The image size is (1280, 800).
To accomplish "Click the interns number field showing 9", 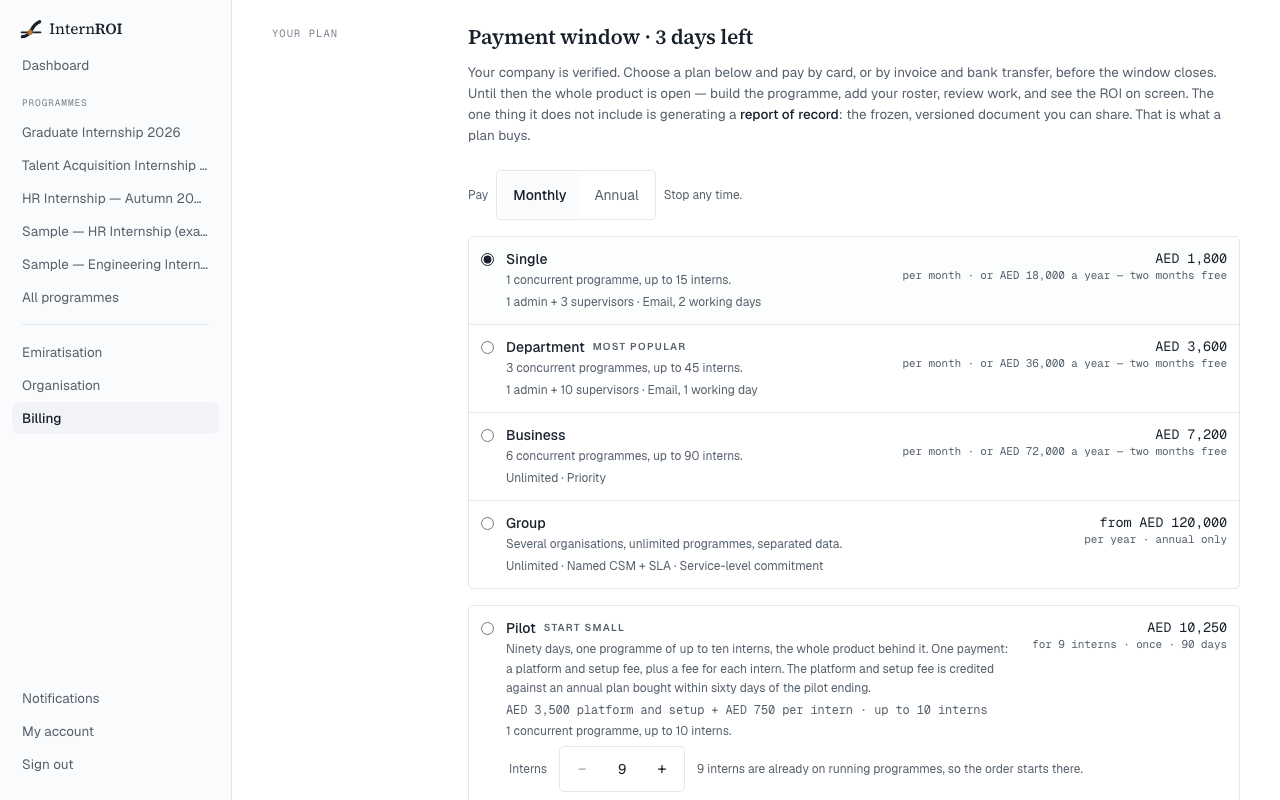I will pos(622,769).
